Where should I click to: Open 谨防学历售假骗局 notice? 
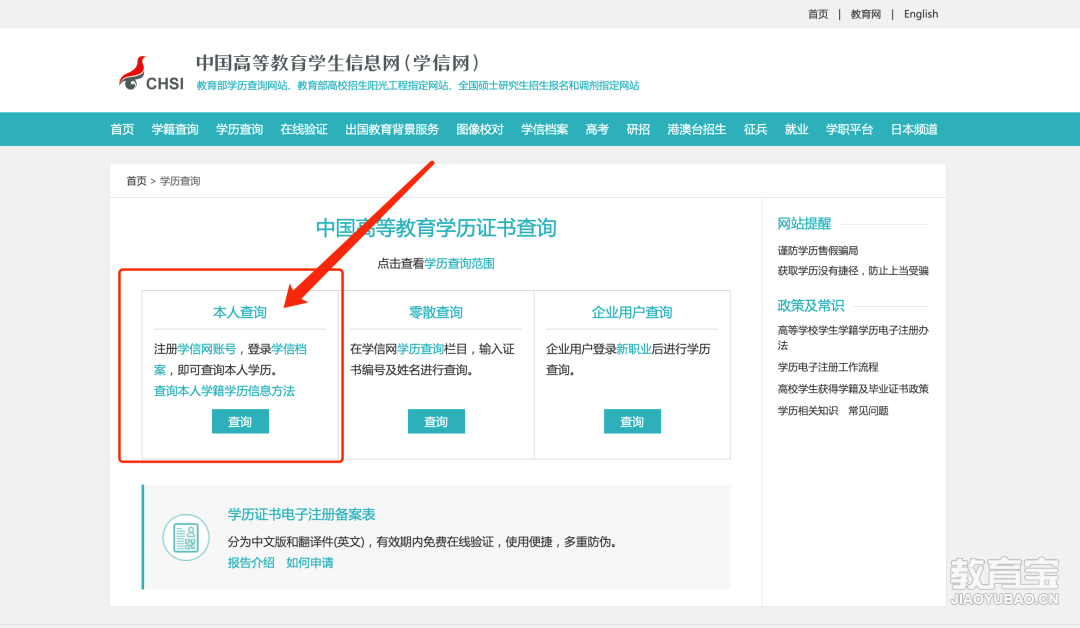818,251
